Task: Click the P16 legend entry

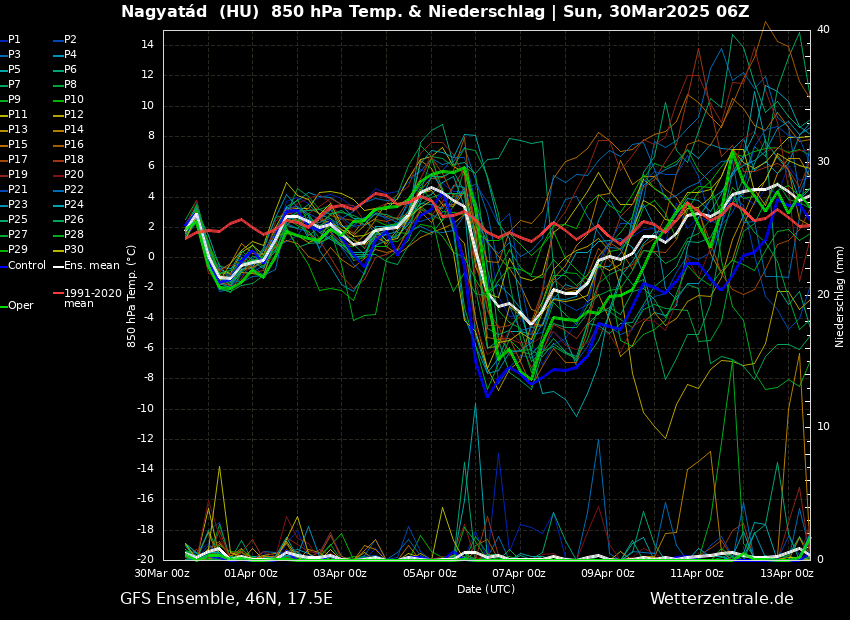Action: click(74, 145)
